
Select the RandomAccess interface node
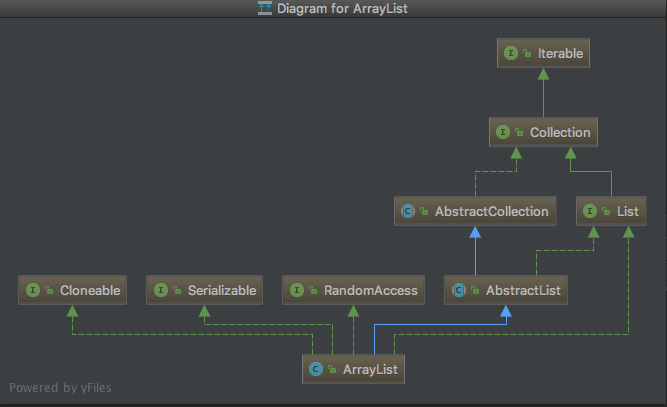(353, 290)
